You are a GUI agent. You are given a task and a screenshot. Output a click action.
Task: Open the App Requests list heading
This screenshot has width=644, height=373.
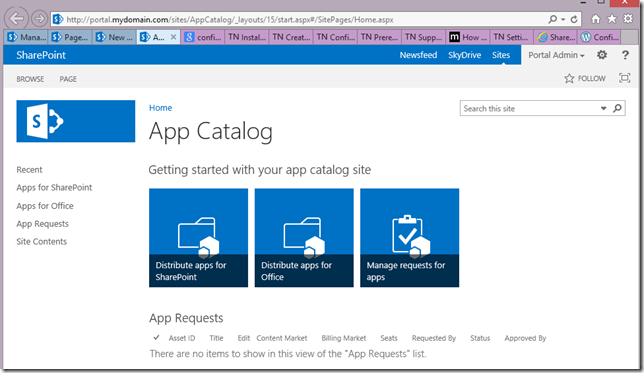186,318
